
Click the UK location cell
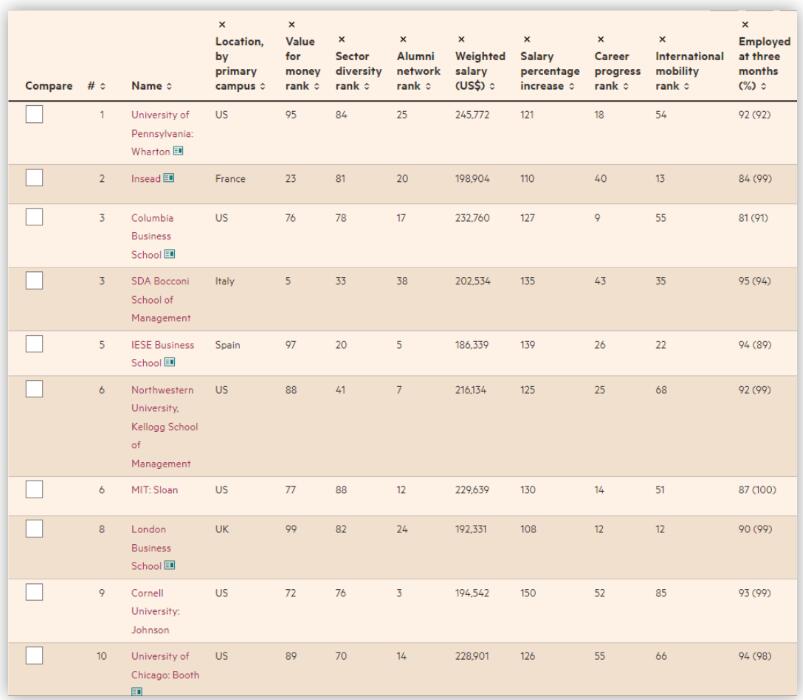click(222, 529)
